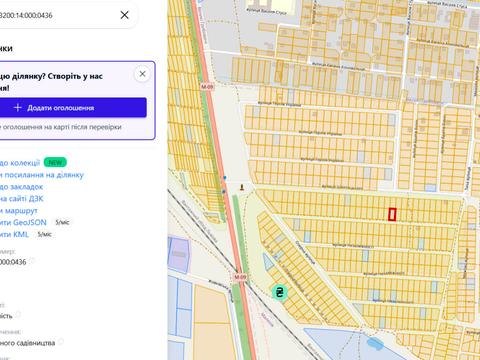This screenshot has height=360, width=480.
Task: Copy cadastral number 0436 icon
Action: (32, 261)
